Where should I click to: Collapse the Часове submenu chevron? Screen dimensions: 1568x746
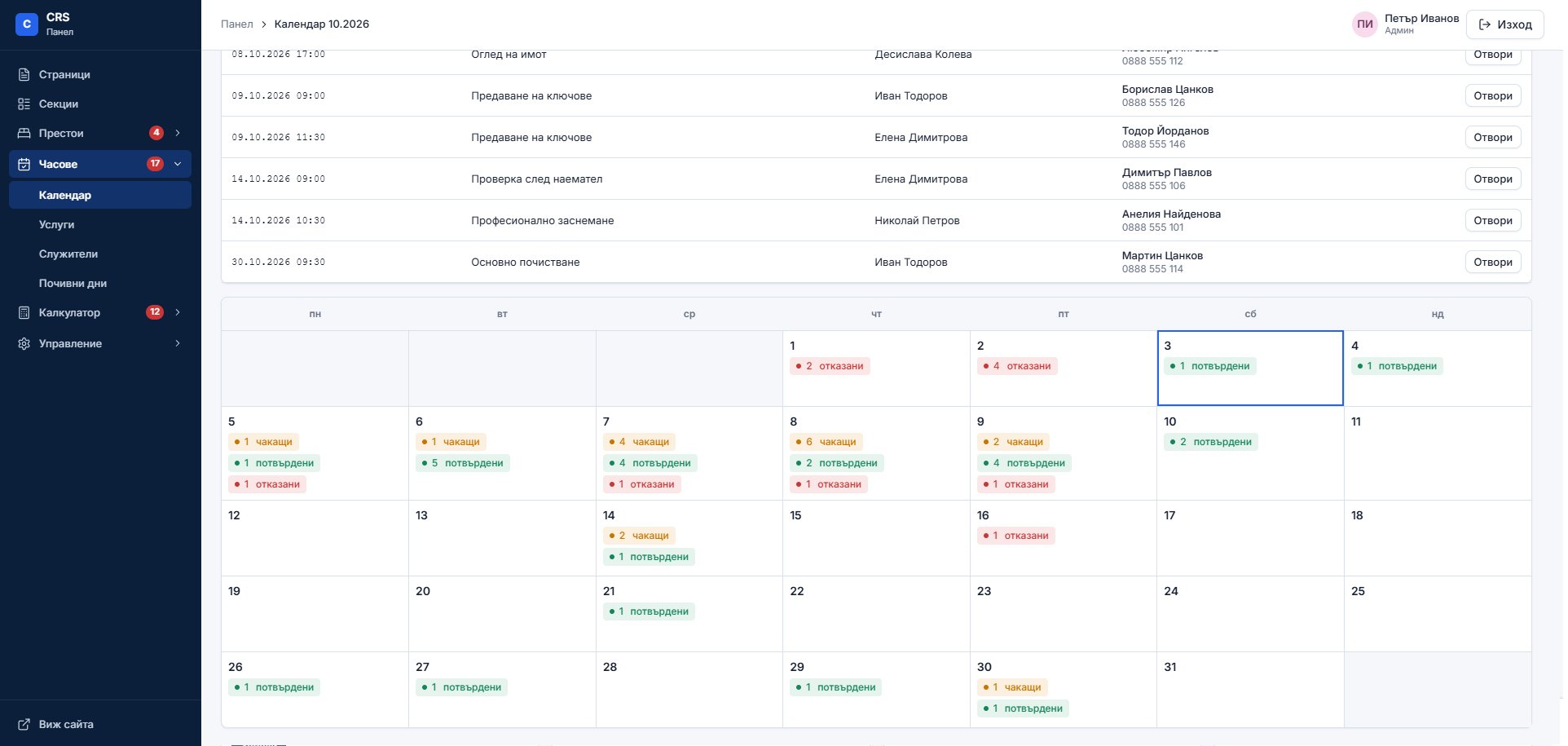178,164
